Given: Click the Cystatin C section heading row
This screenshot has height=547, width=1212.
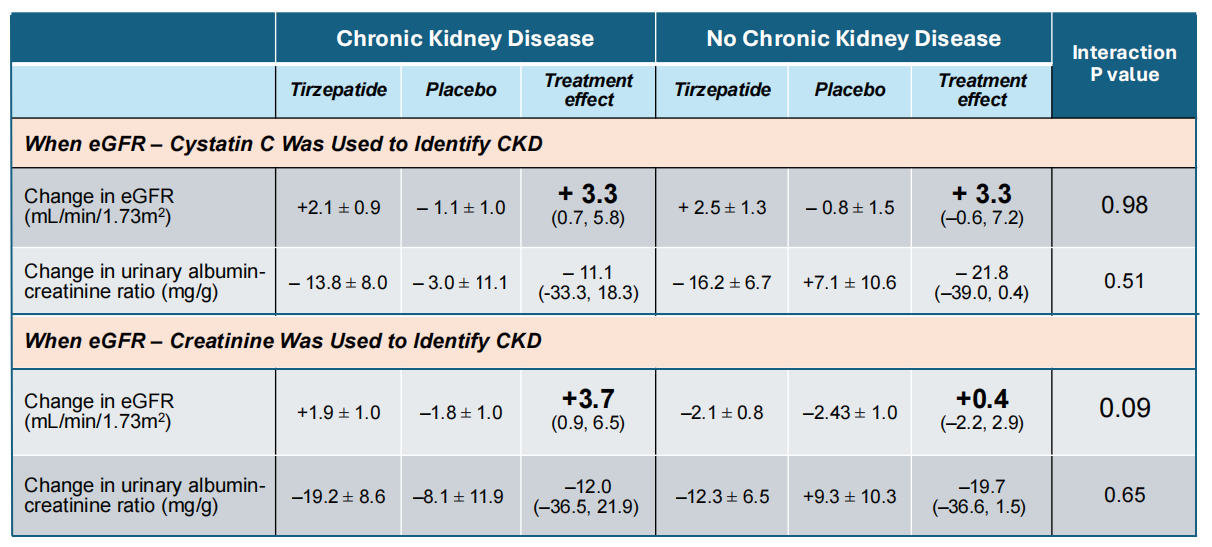Looking at the screenshot, I should (283, 144).
